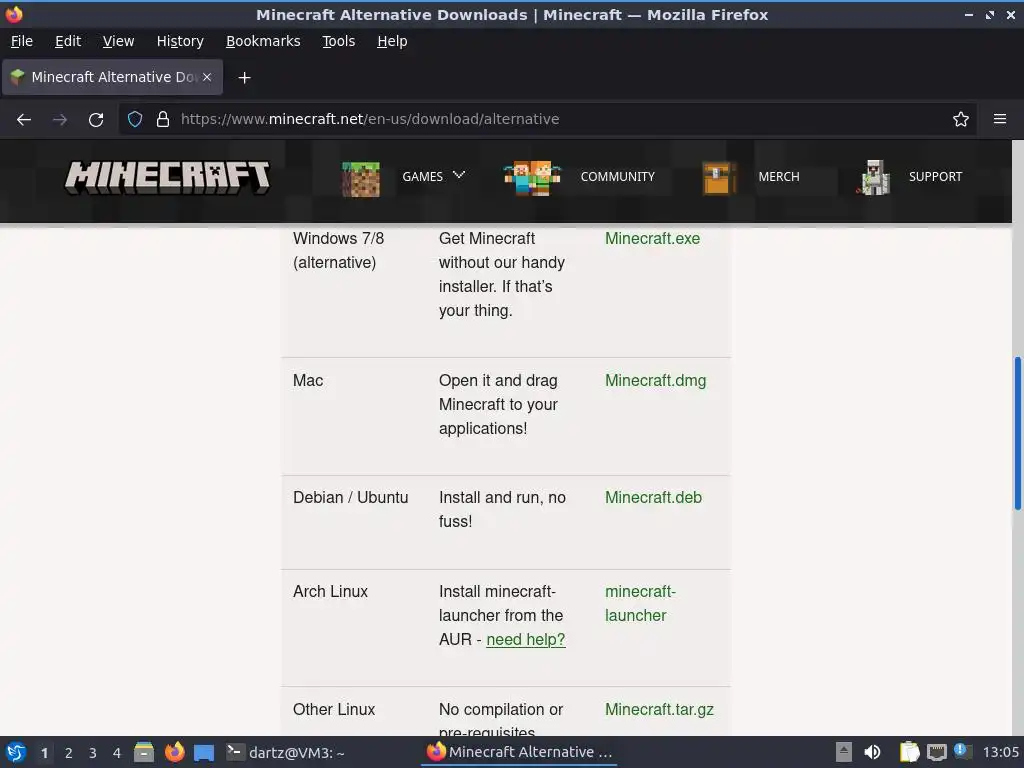Click the 'Windows 7/8 (alternative)' cell
Viewport: 1024px width, 768px height.
click(x=338, y=250)
